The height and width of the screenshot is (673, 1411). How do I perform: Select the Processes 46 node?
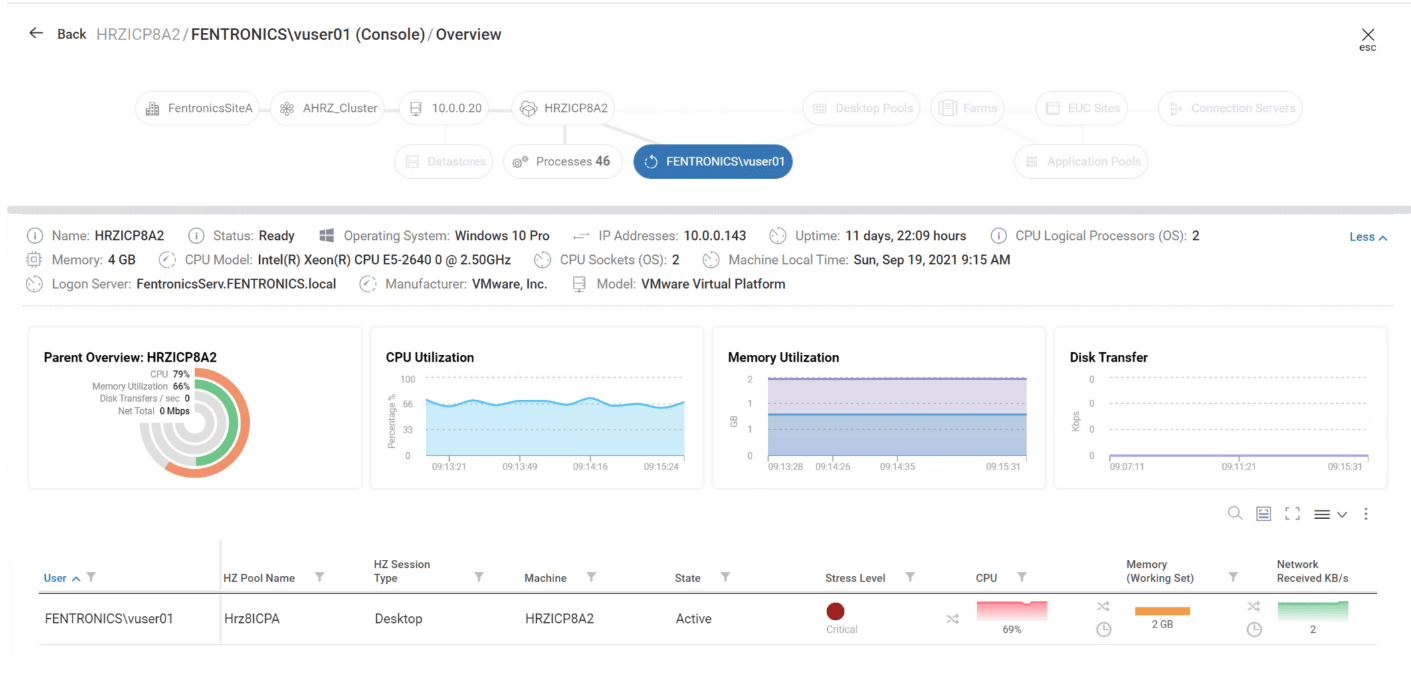click(562, 161)
